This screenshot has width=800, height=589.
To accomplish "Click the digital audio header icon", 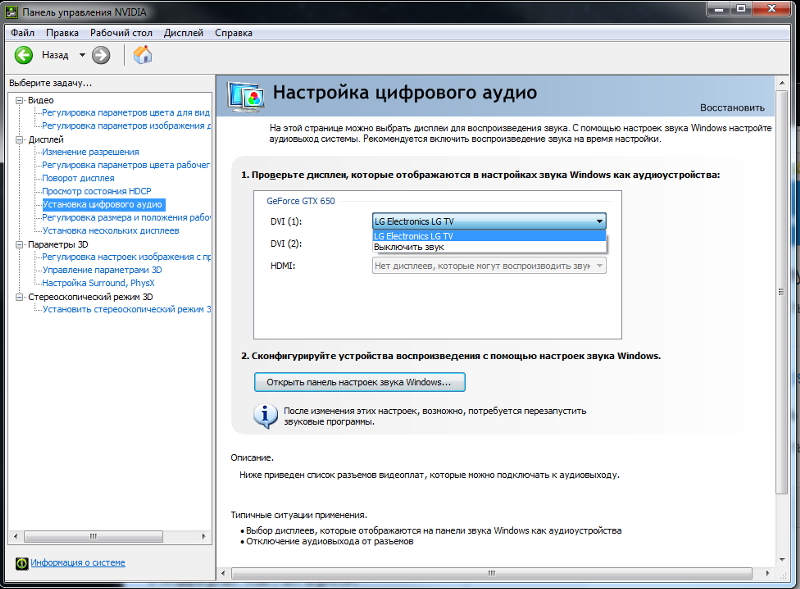I will [x=245, y=95].
